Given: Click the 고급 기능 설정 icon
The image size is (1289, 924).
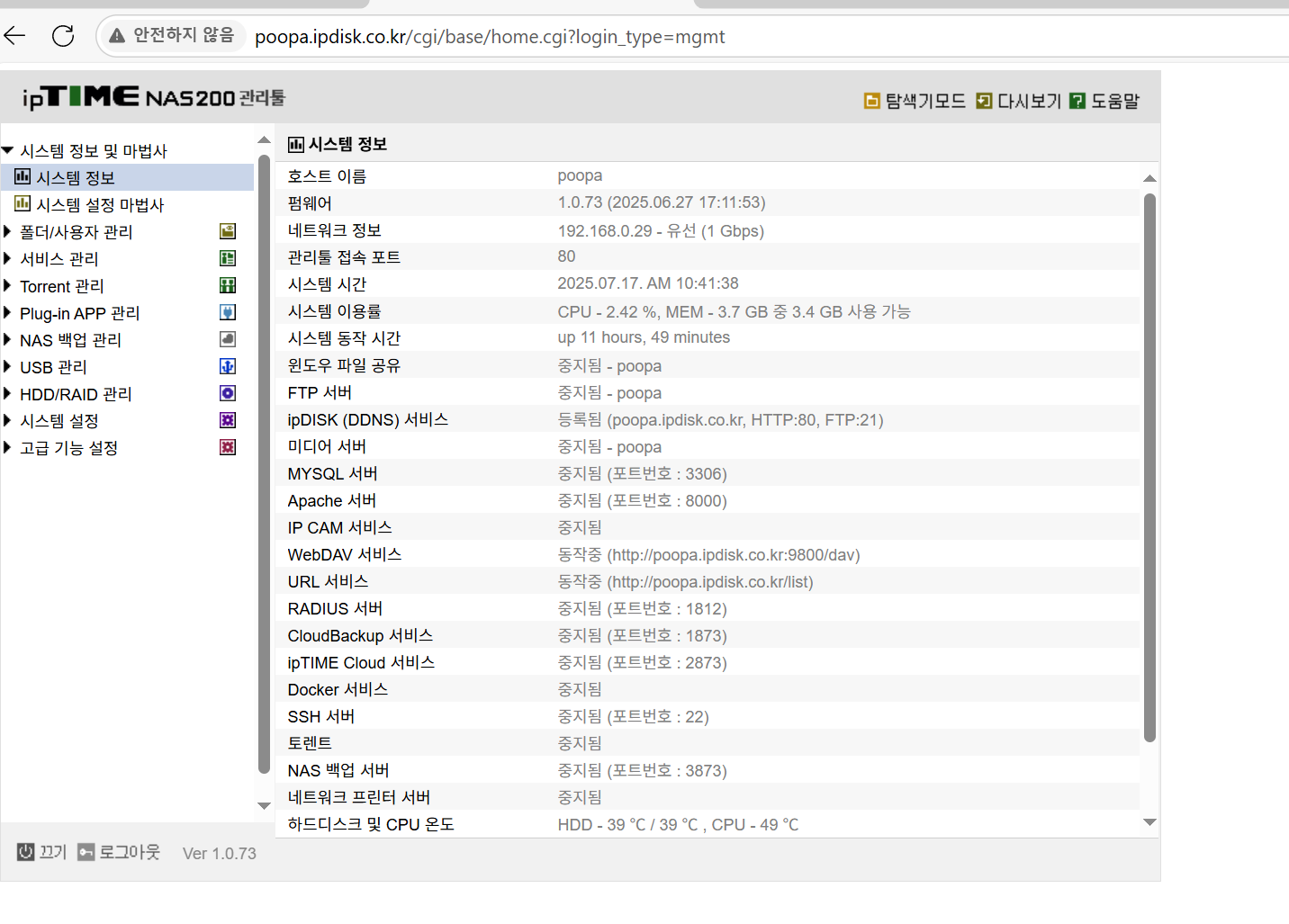Looking at the screenshot, I should pyautogui.click(x=228, y=448).
